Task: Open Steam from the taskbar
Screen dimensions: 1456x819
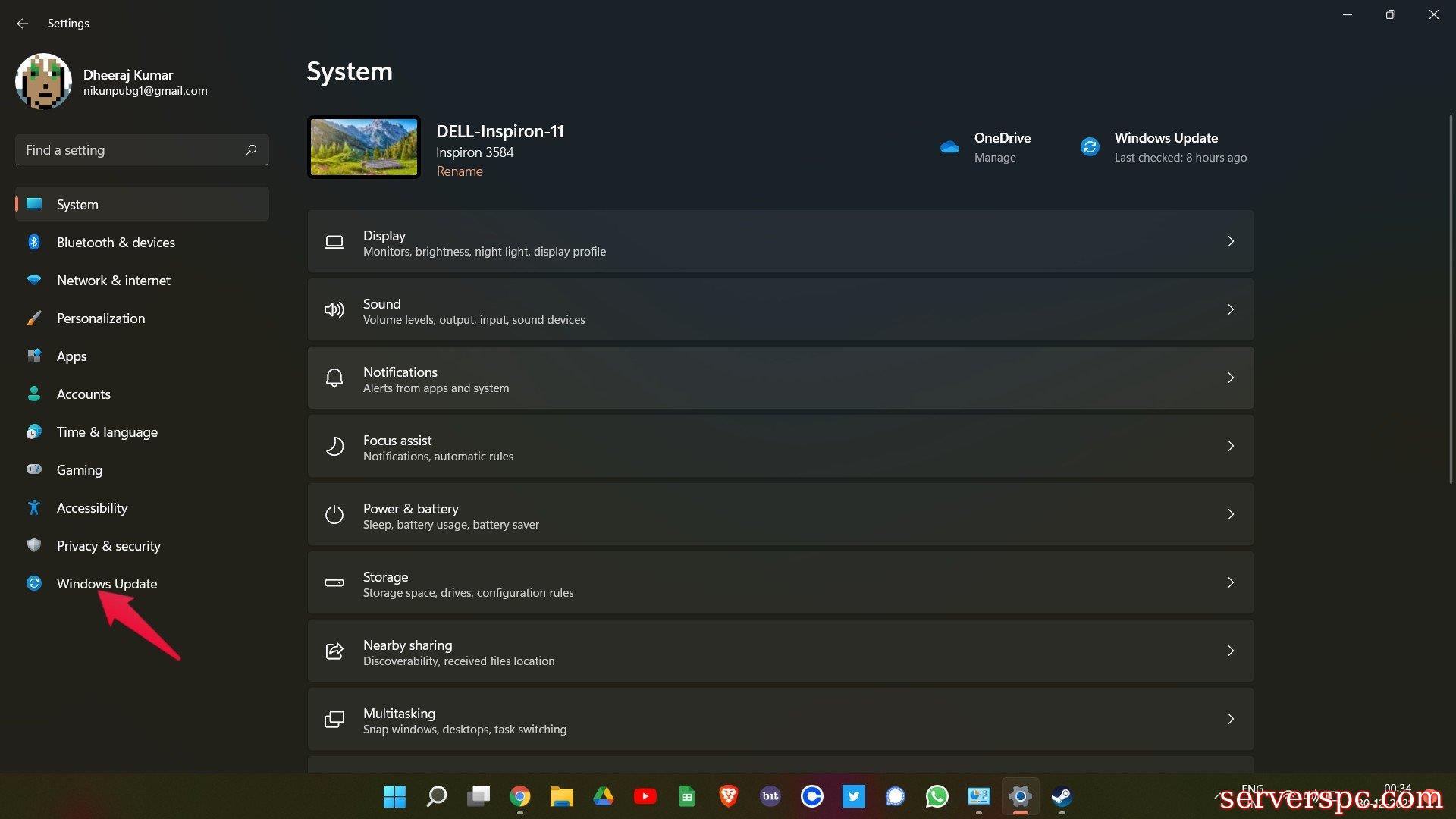Action: click(x=1062, y=796)
